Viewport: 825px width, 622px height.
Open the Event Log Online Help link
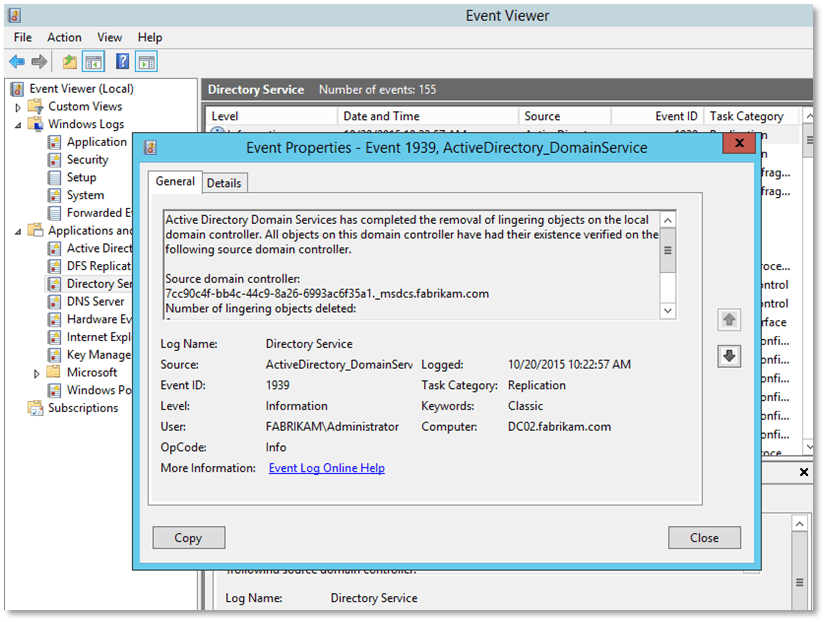coord(326,468)
